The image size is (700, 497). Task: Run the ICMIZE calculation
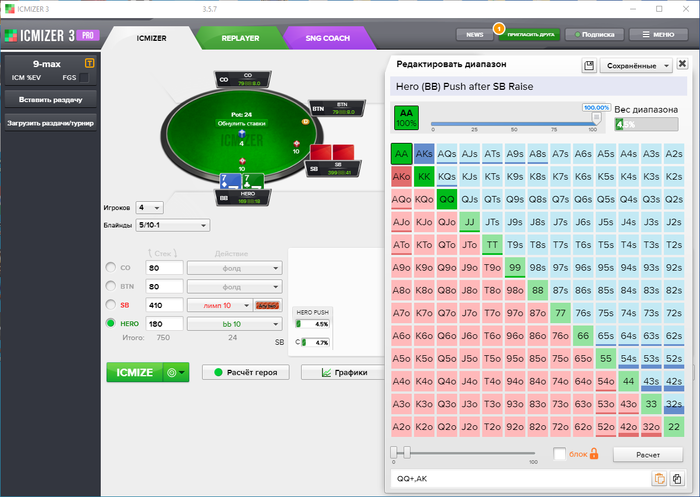pos(134,372)
